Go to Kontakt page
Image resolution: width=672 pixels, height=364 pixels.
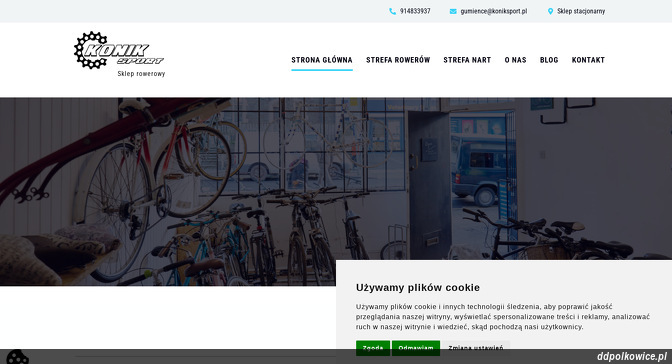pyautogui.click(x=588, y=60)
